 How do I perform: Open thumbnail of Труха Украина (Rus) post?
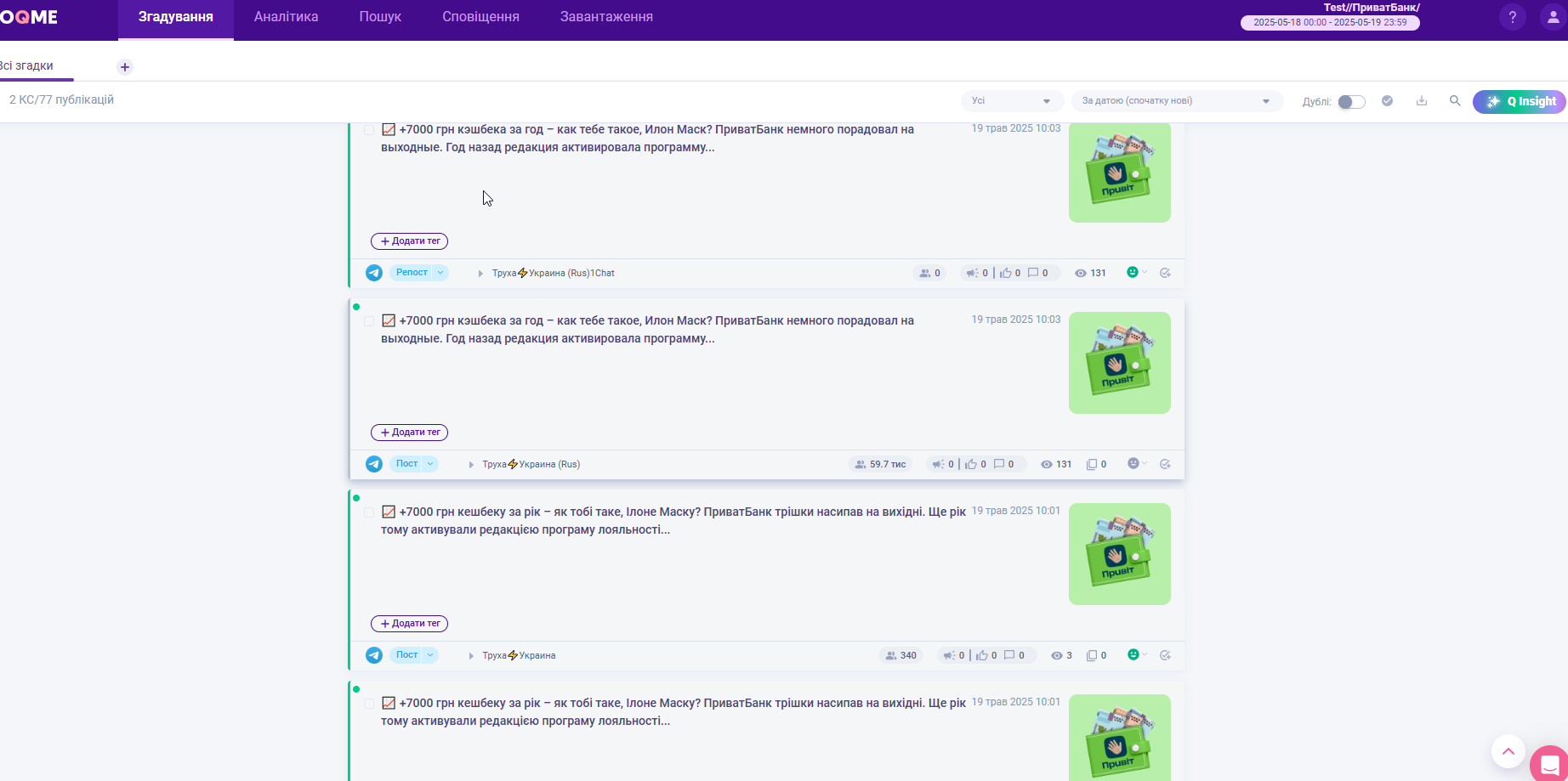(1120, 363)
